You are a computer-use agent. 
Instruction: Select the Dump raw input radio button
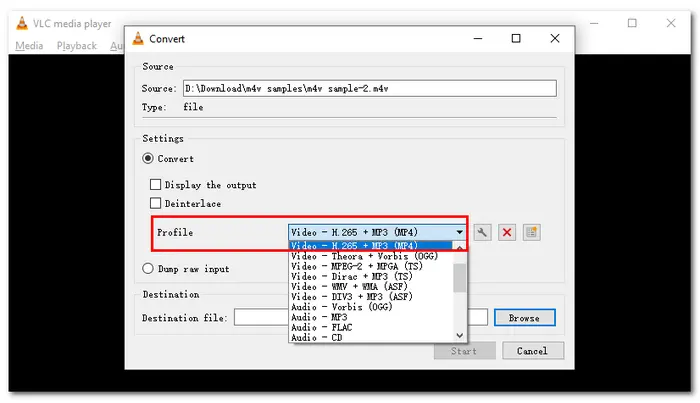click(148, 269)
